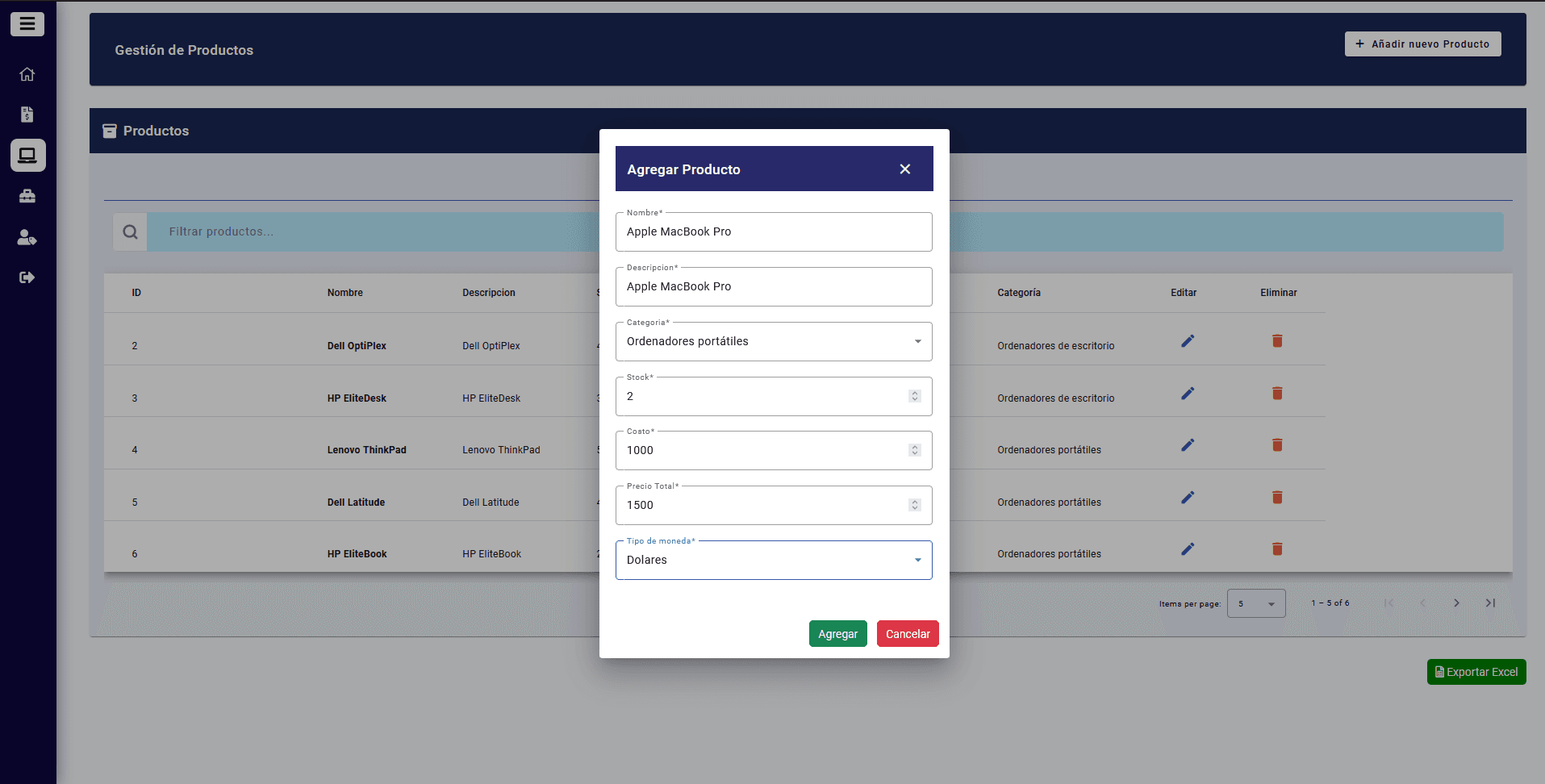The image size is (1545, 784).
Task: Click the search magnifier icon
Action: (130, 232)
